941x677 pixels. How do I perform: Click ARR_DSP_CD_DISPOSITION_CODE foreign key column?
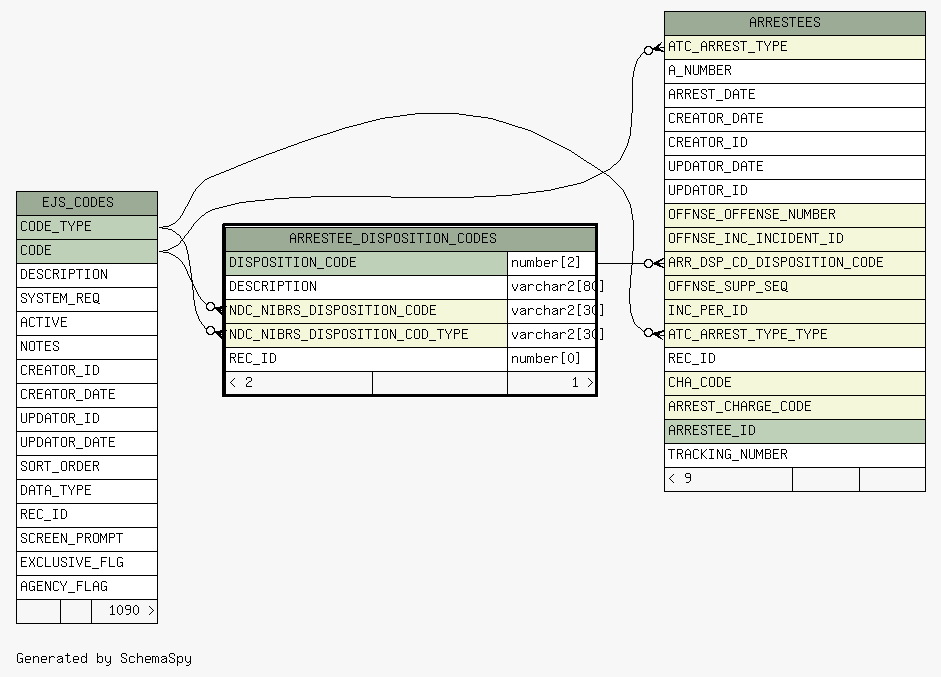coord(795,263)
